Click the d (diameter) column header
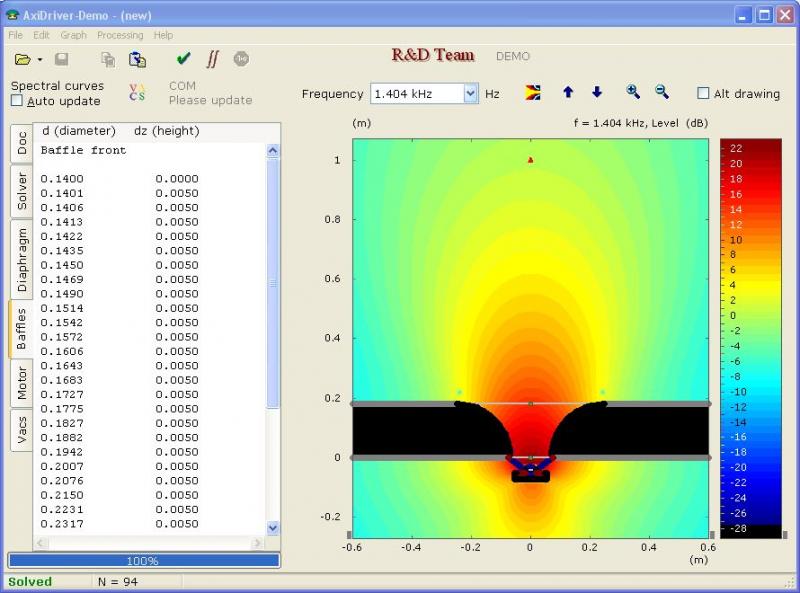Viewport: 800px width, 593px height. coord(79,131)
